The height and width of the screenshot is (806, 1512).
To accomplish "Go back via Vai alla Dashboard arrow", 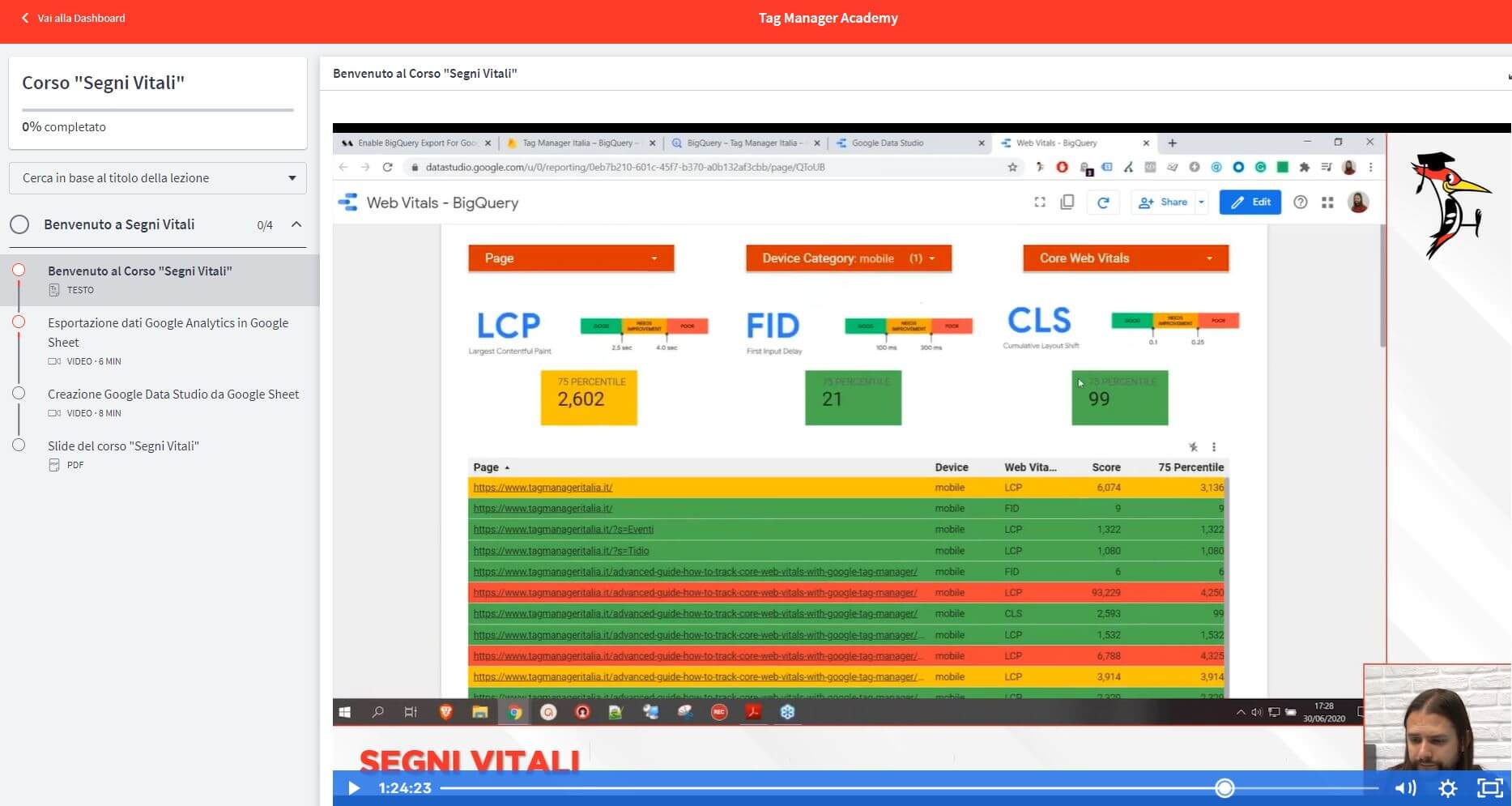I will [25, 18].
